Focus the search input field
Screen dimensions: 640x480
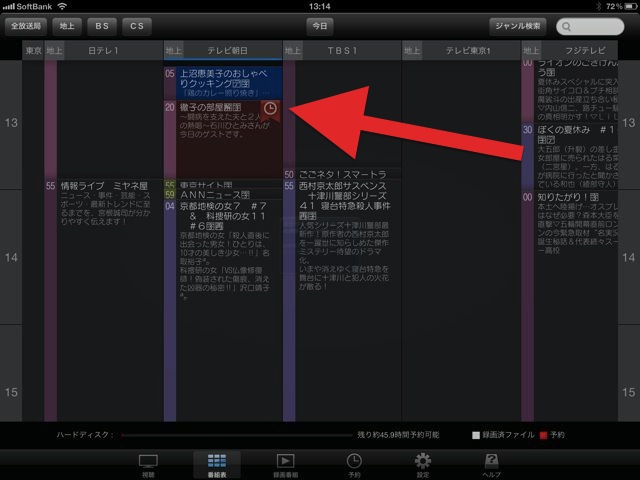coord(590,27)
